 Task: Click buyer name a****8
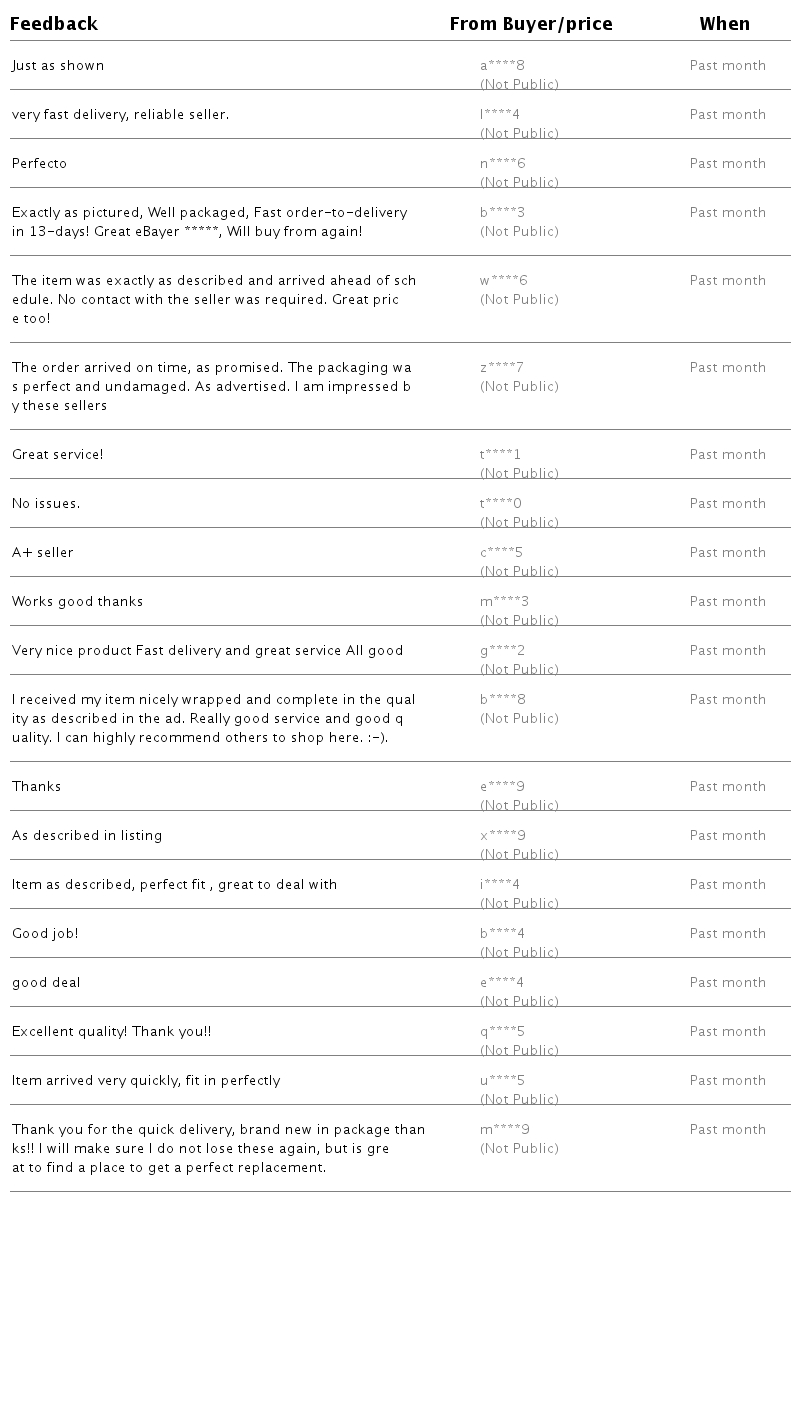coord(502,66)
